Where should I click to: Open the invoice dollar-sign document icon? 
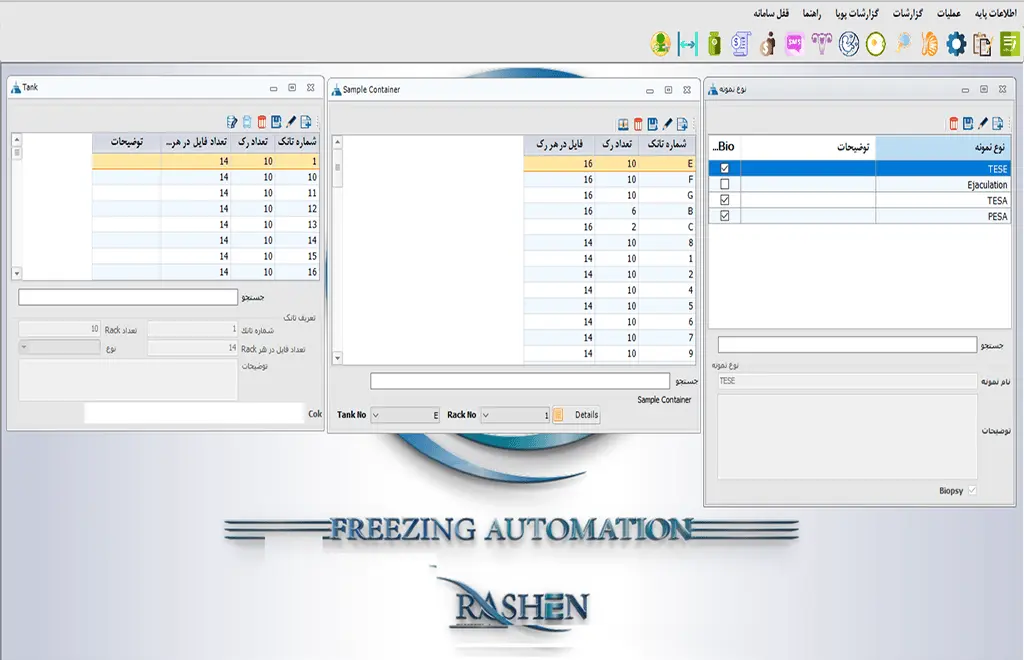(x=740, y=43)
